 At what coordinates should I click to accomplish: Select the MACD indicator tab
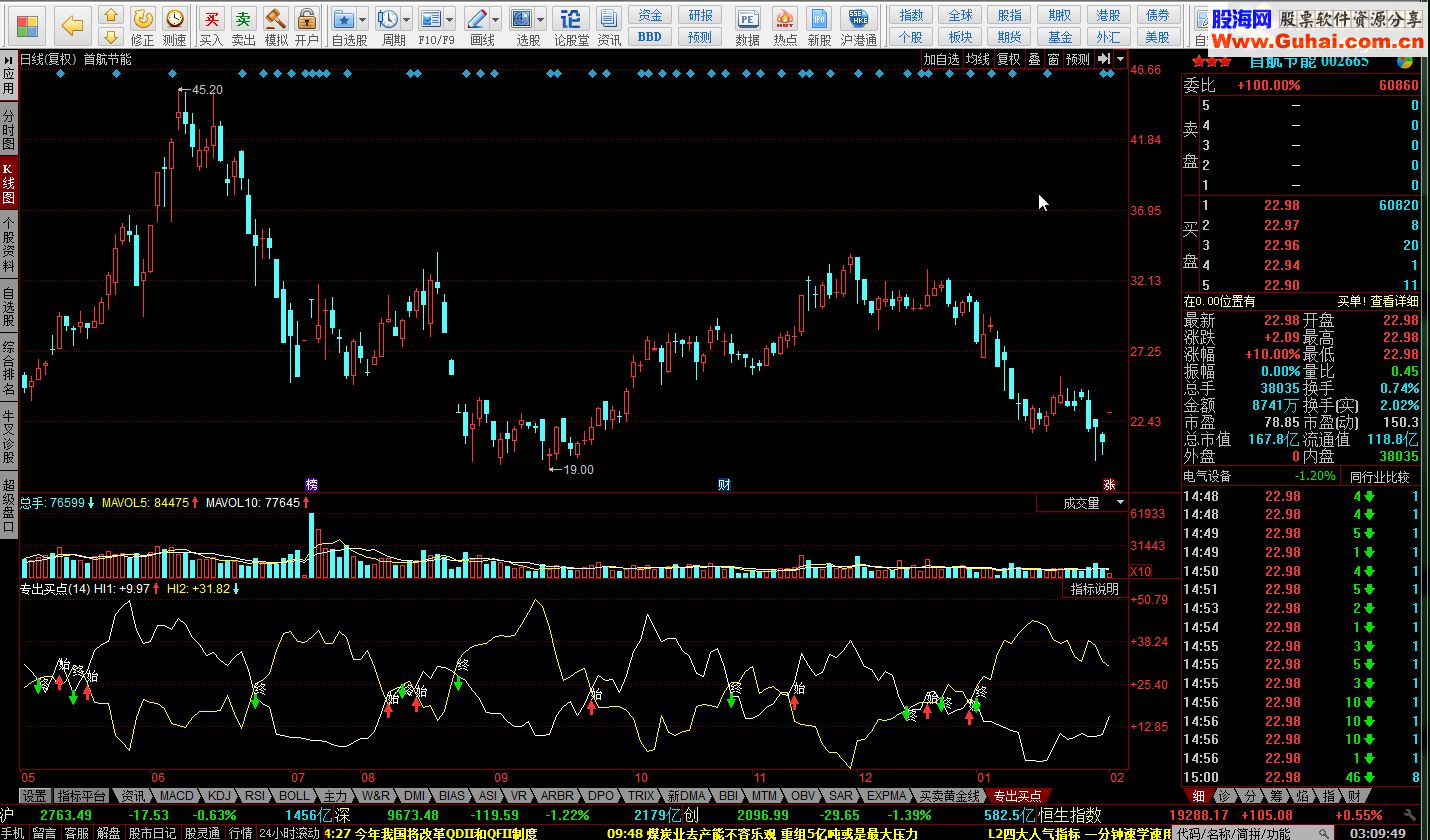click(x=177, y=796)
